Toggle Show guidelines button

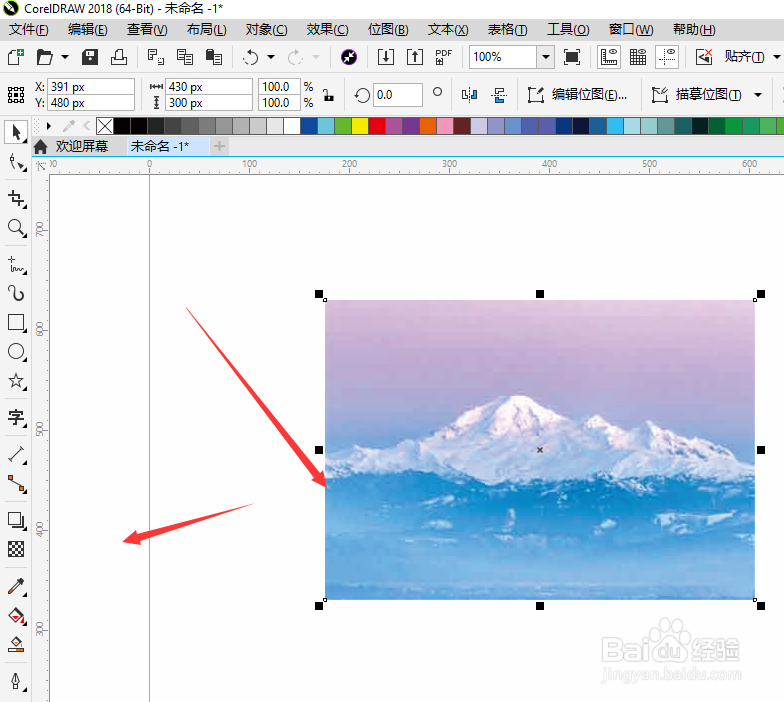tap(667, 56)
